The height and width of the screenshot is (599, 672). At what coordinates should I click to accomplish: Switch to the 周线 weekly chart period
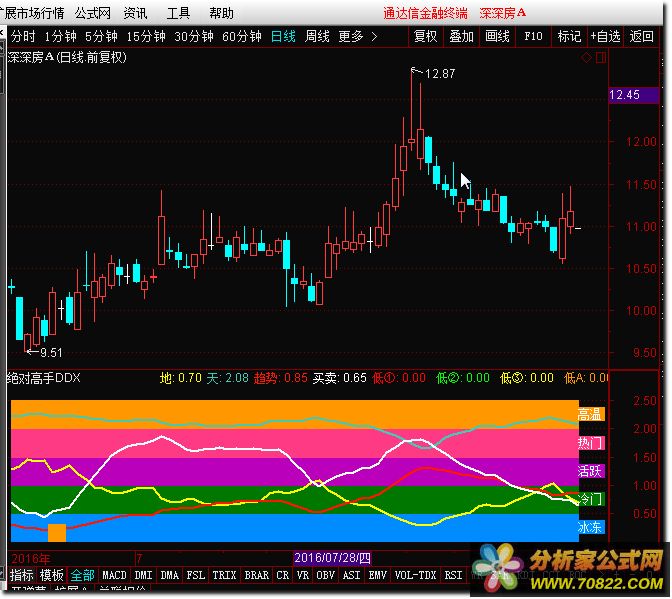coord(317,36)
